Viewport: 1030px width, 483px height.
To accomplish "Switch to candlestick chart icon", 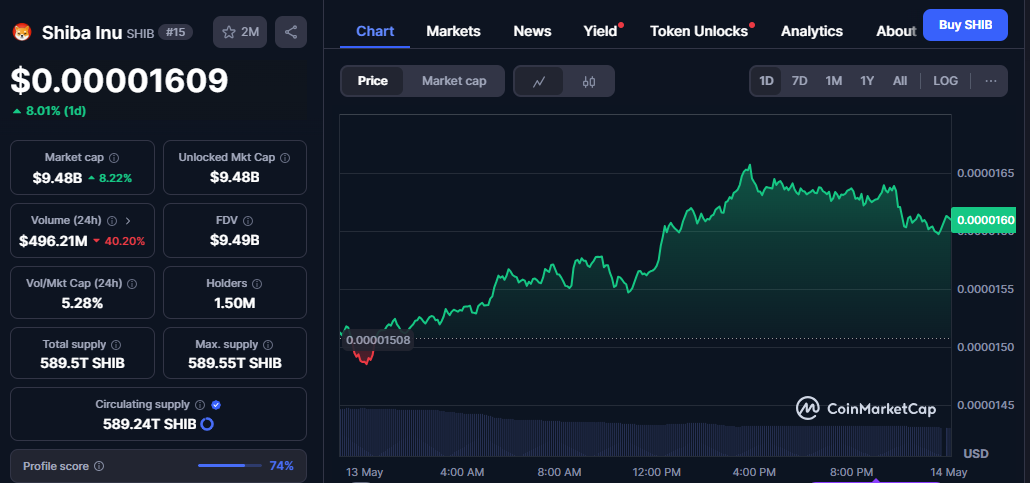I will 589,81.
